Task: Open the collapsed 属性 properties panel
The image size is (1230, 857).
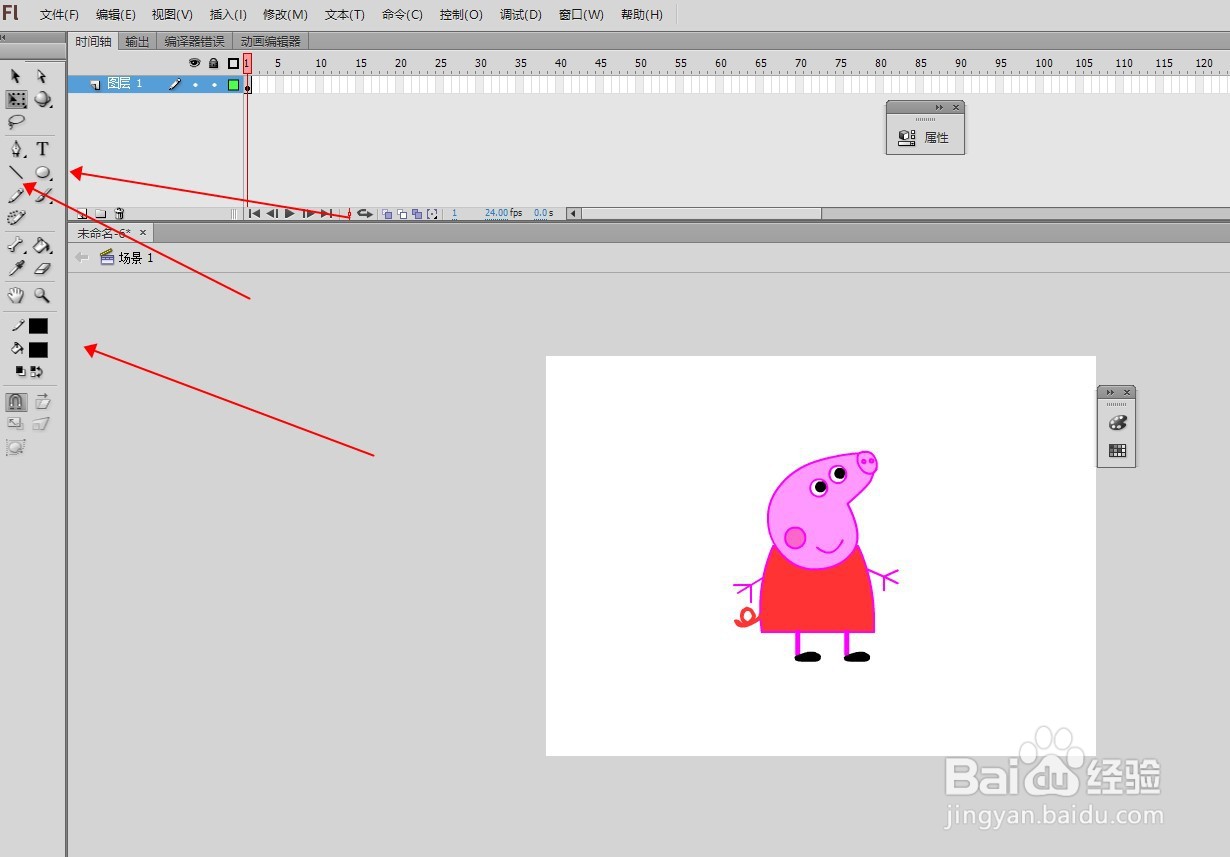Action: (925, 138)
